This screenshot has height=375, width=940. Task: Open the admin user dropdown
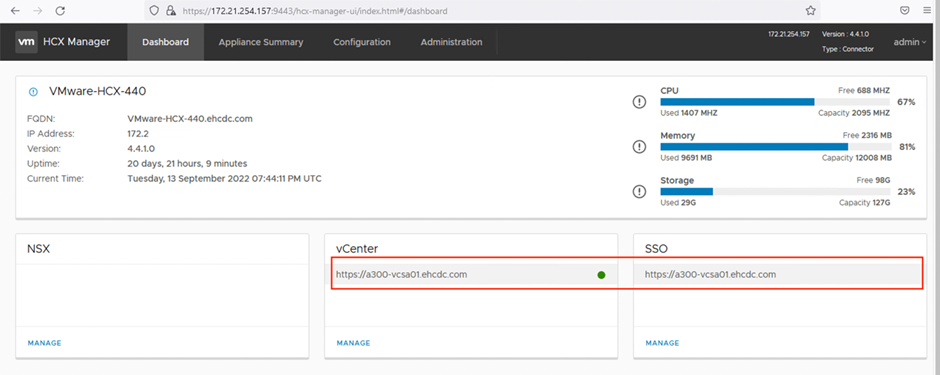(909, 42)
